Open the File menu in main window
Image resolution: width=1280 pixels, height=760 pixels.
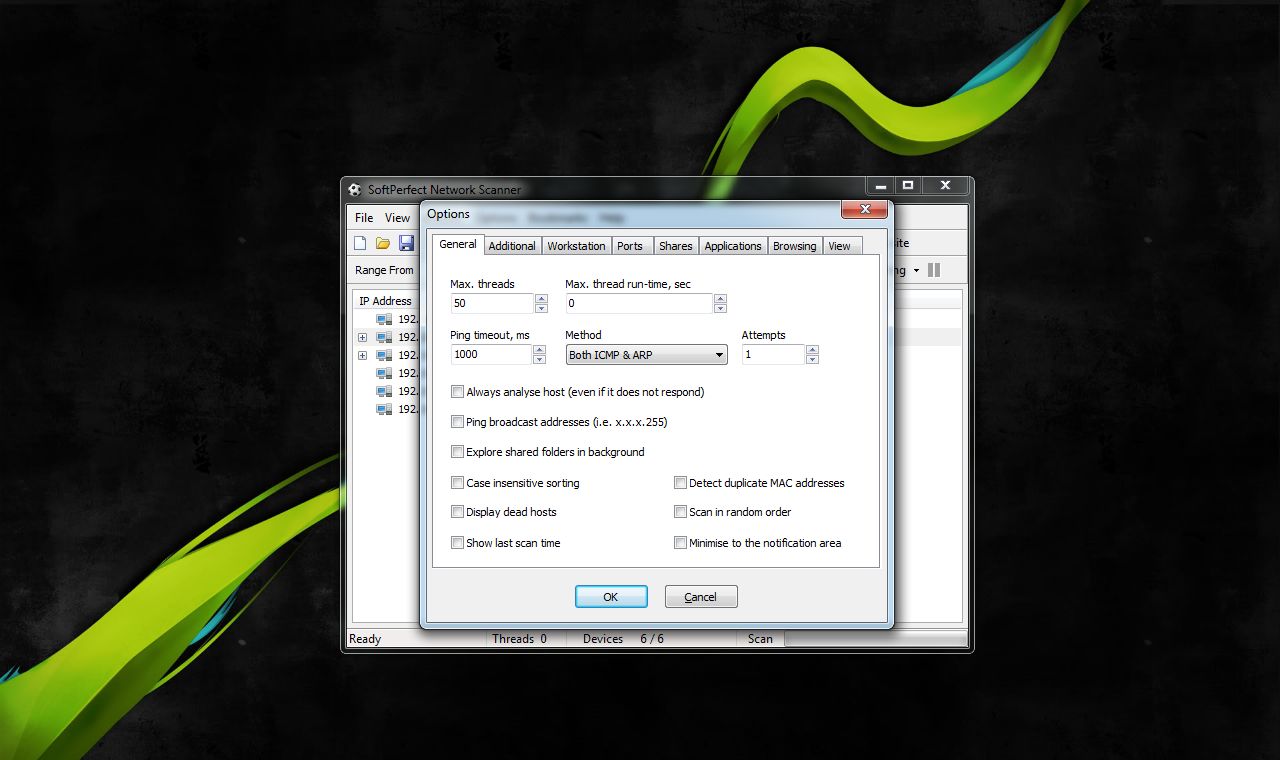(x=364, y=217)
